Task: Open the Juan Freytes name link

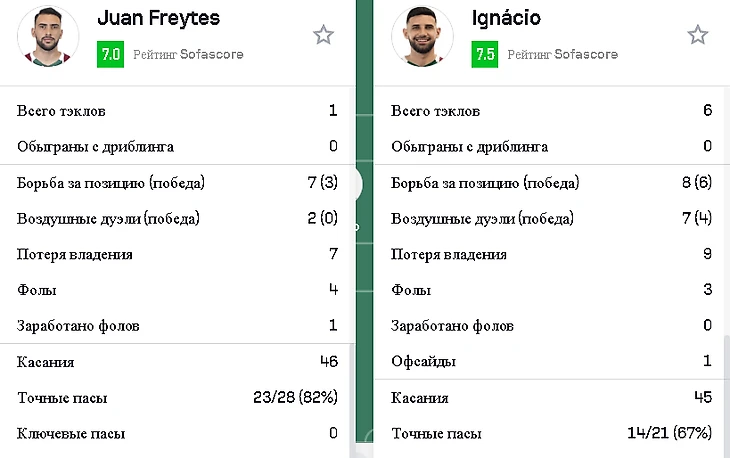Action: coord(158,19)
